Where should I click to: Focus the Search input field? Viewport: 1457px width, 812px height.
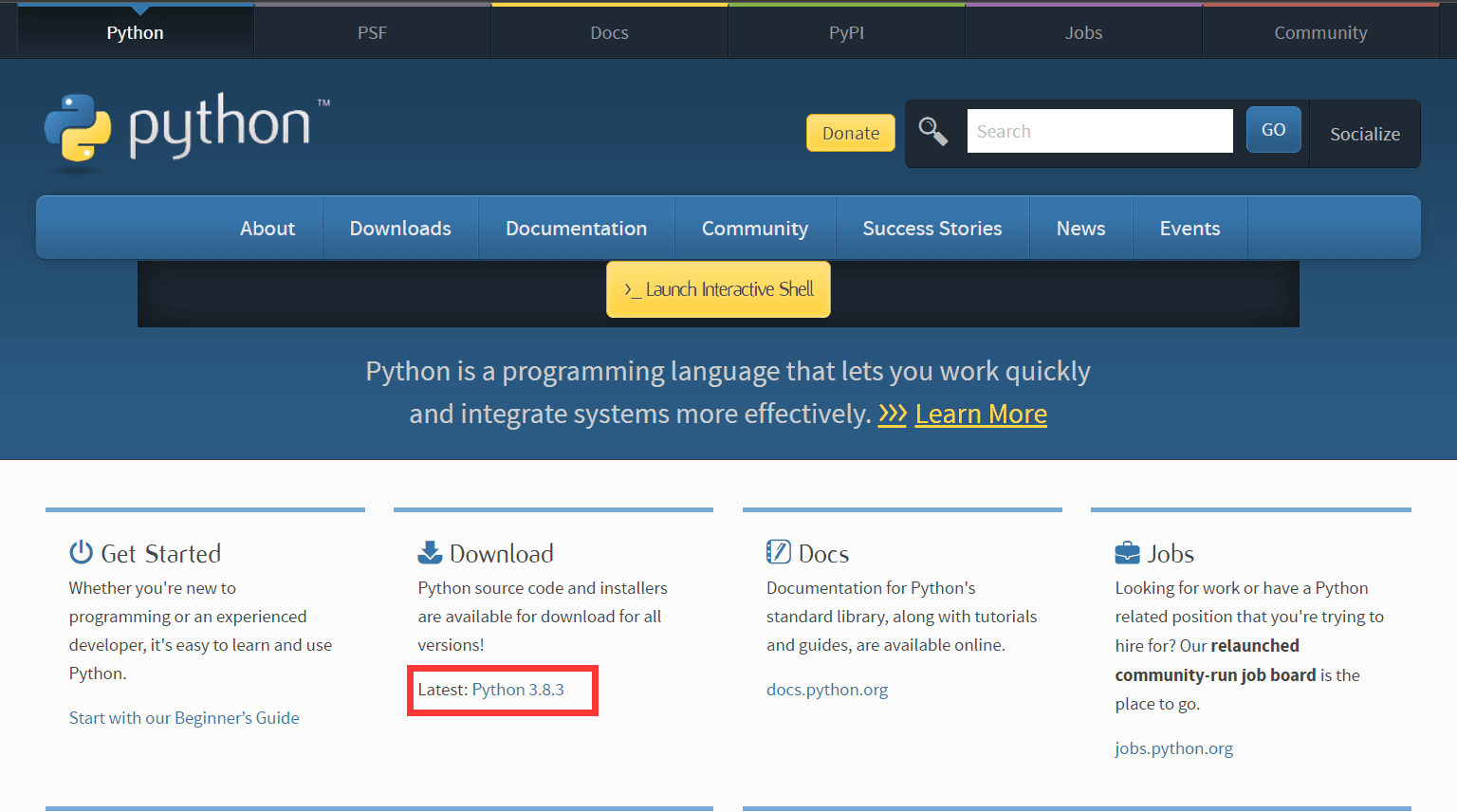[1100, 131]
